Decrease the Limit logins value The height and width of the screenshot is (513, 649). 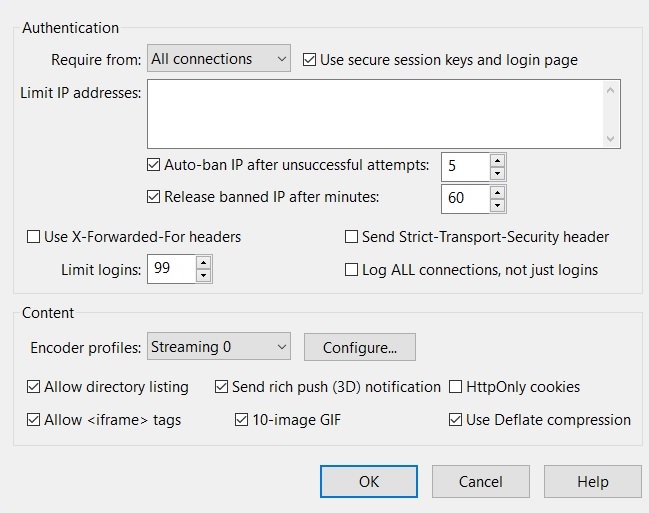[x=204, y=275]
